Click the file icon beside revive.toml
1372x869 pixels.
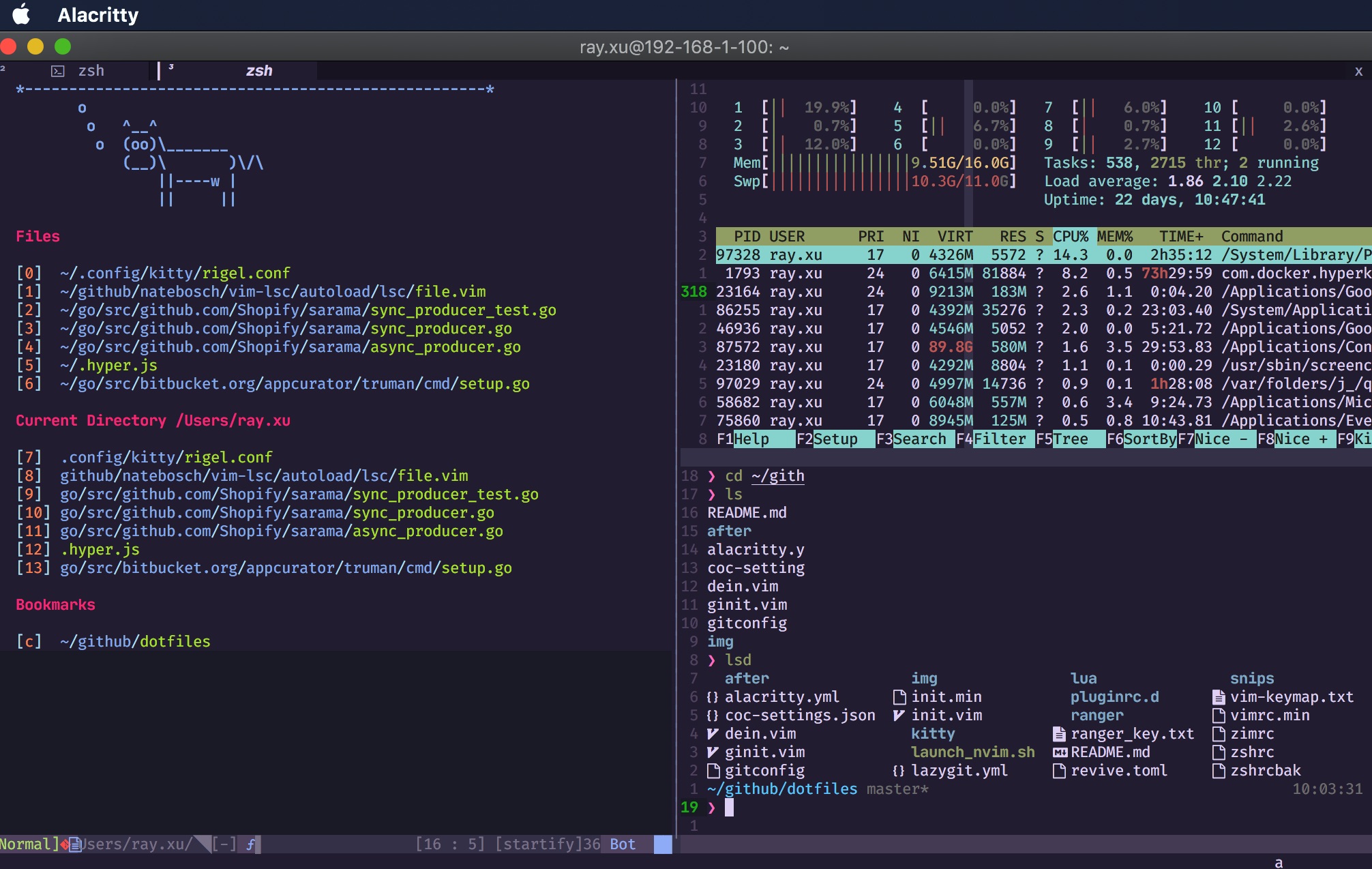click(x=1060, y=771)
